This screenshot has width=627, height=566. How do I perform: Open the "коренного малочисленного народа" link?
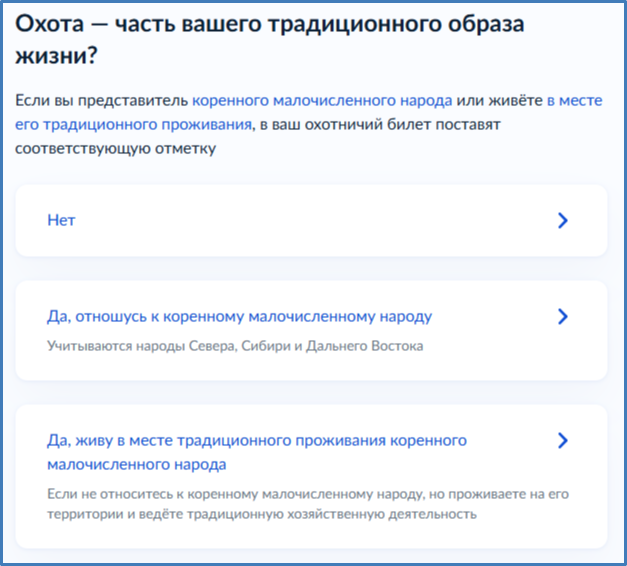point(322,101)
